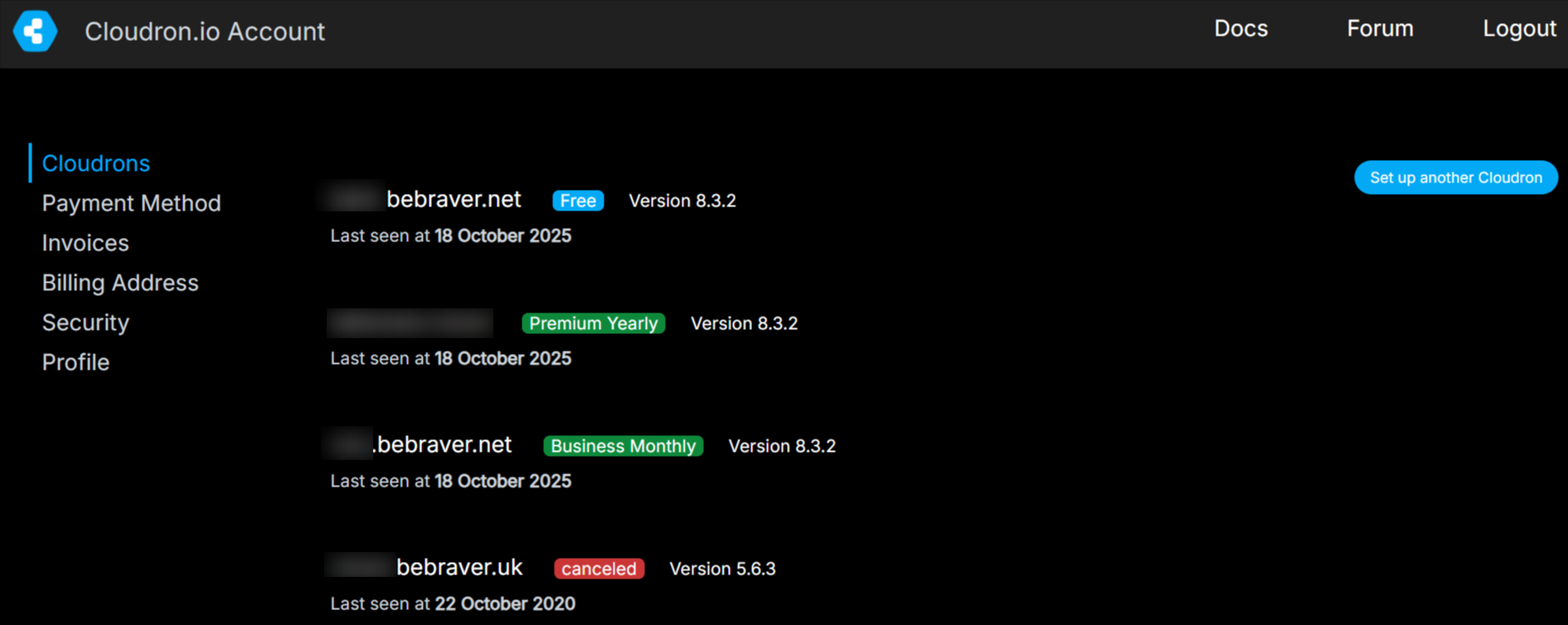Go to Security settings

coord(85,322)
